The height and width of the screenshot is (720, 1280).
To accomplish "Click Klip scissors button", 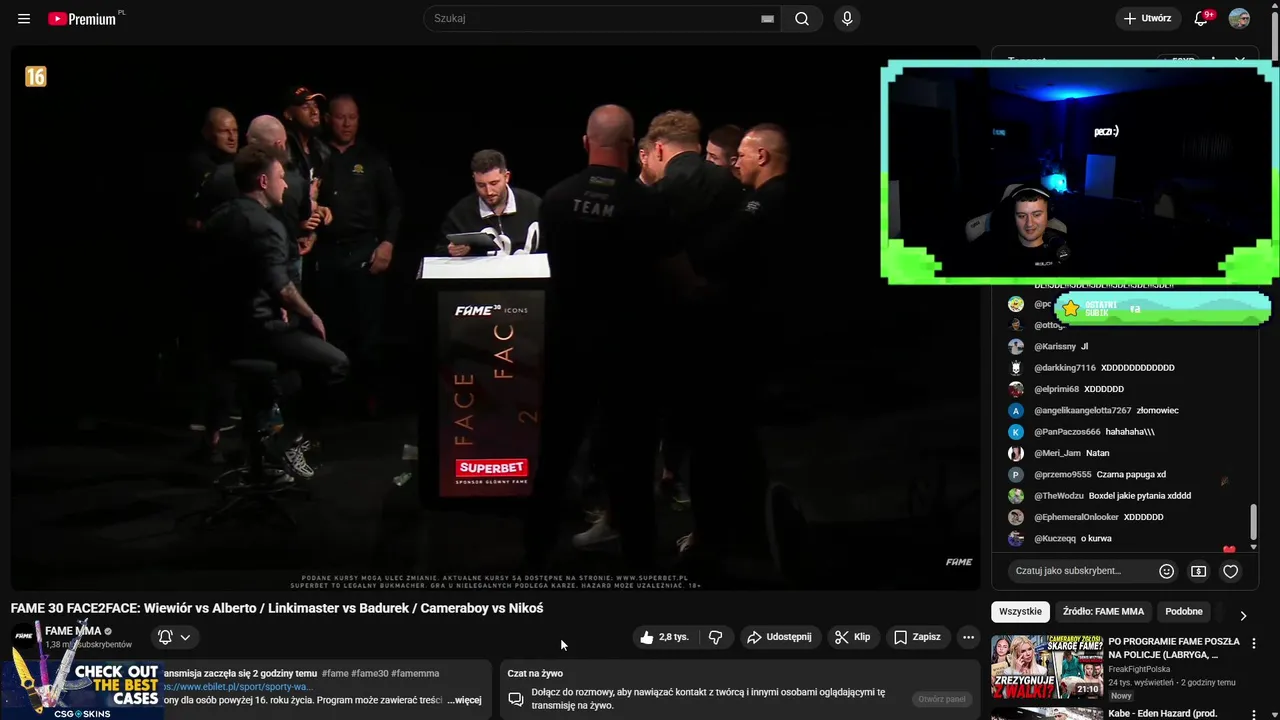I will click(853, 637).
